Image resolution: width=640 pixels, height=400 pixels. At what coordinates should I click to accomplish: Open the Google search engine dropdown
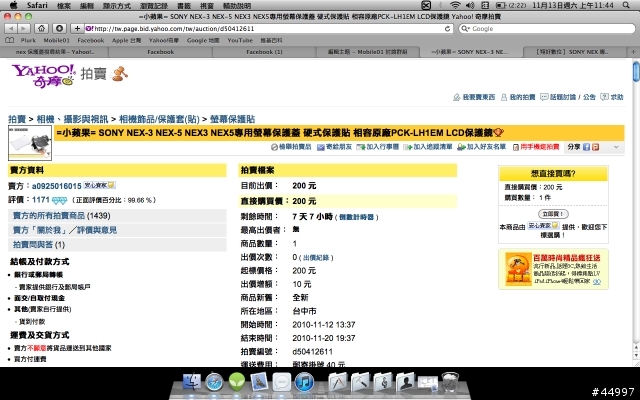(465, 29)
